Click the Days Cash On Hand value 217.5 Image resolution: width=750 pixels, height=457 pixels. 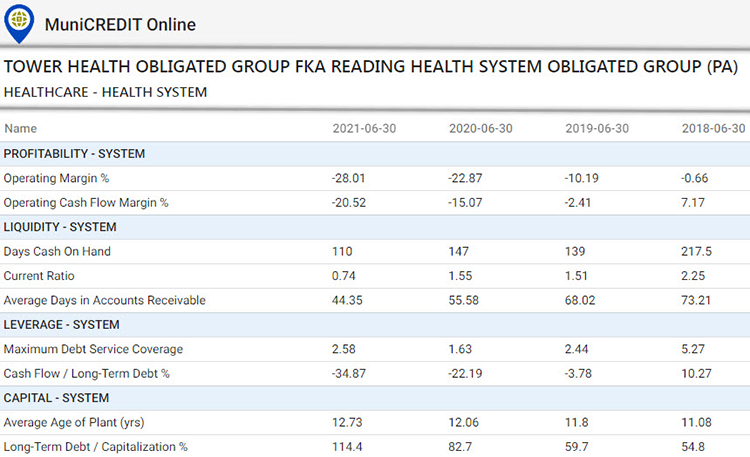(696, 251)
